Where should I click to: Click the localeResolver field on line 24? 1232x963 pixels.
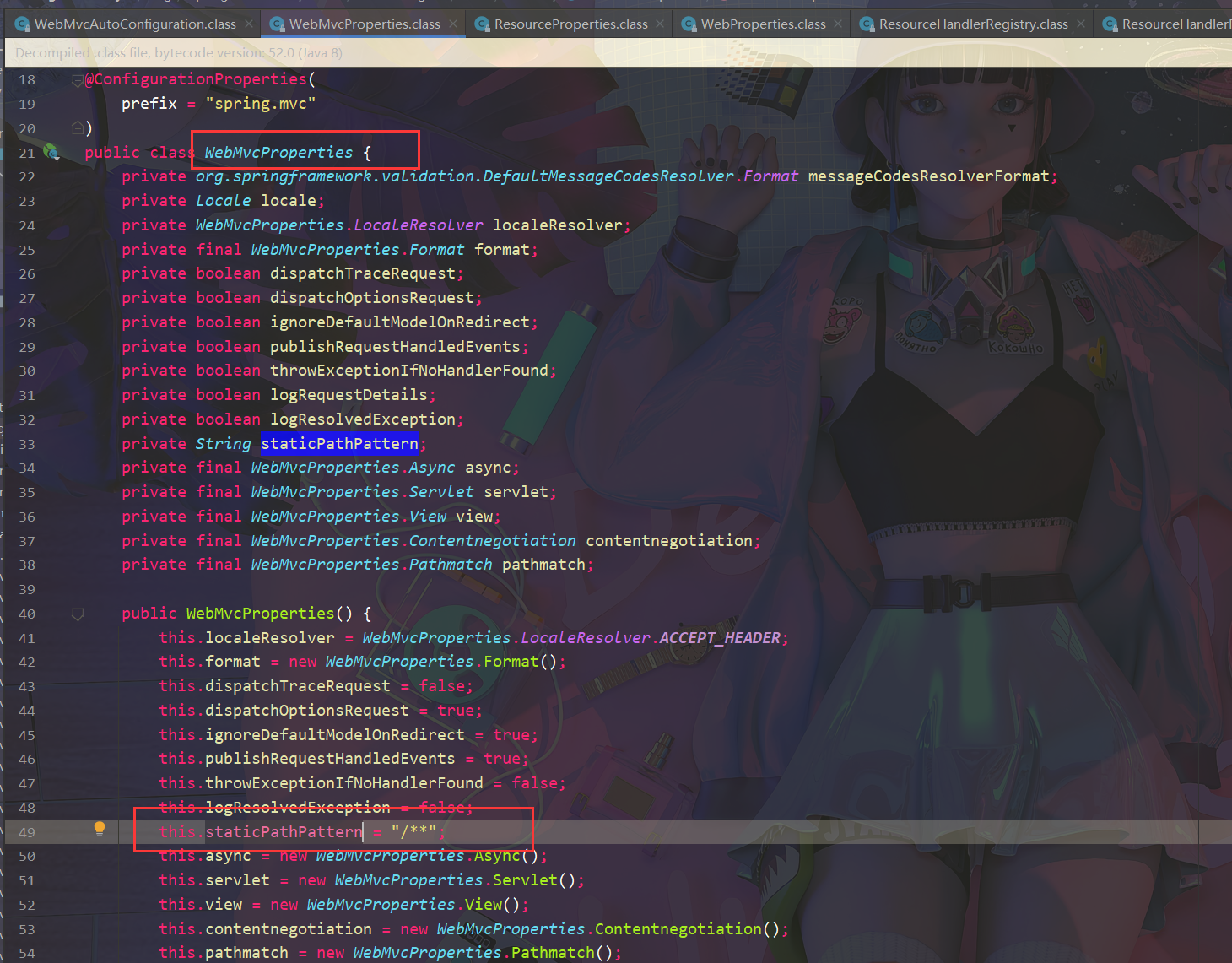coord(558,225)
